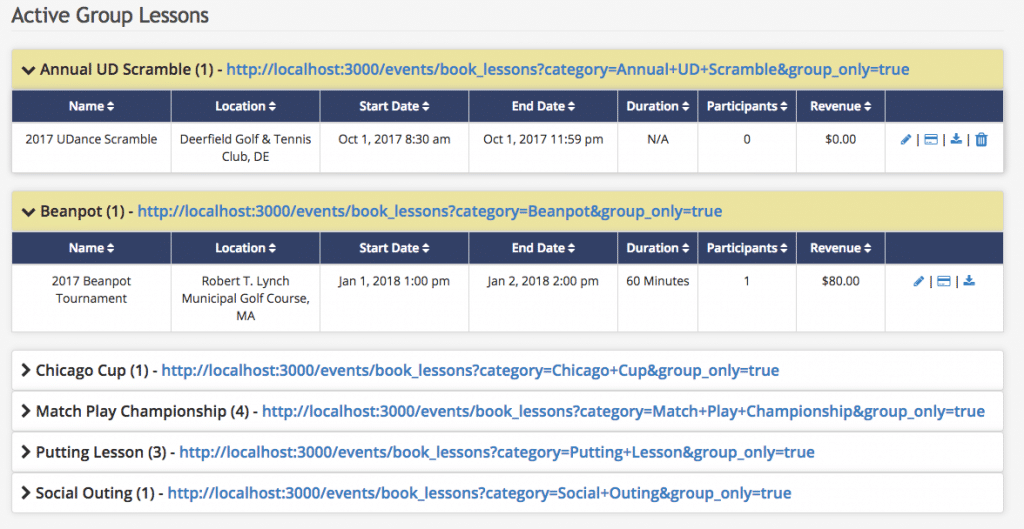Sort Beanpot table by End Date
Image resolution: width=1024 pixels, height=529 pixels.
point(543,248)
